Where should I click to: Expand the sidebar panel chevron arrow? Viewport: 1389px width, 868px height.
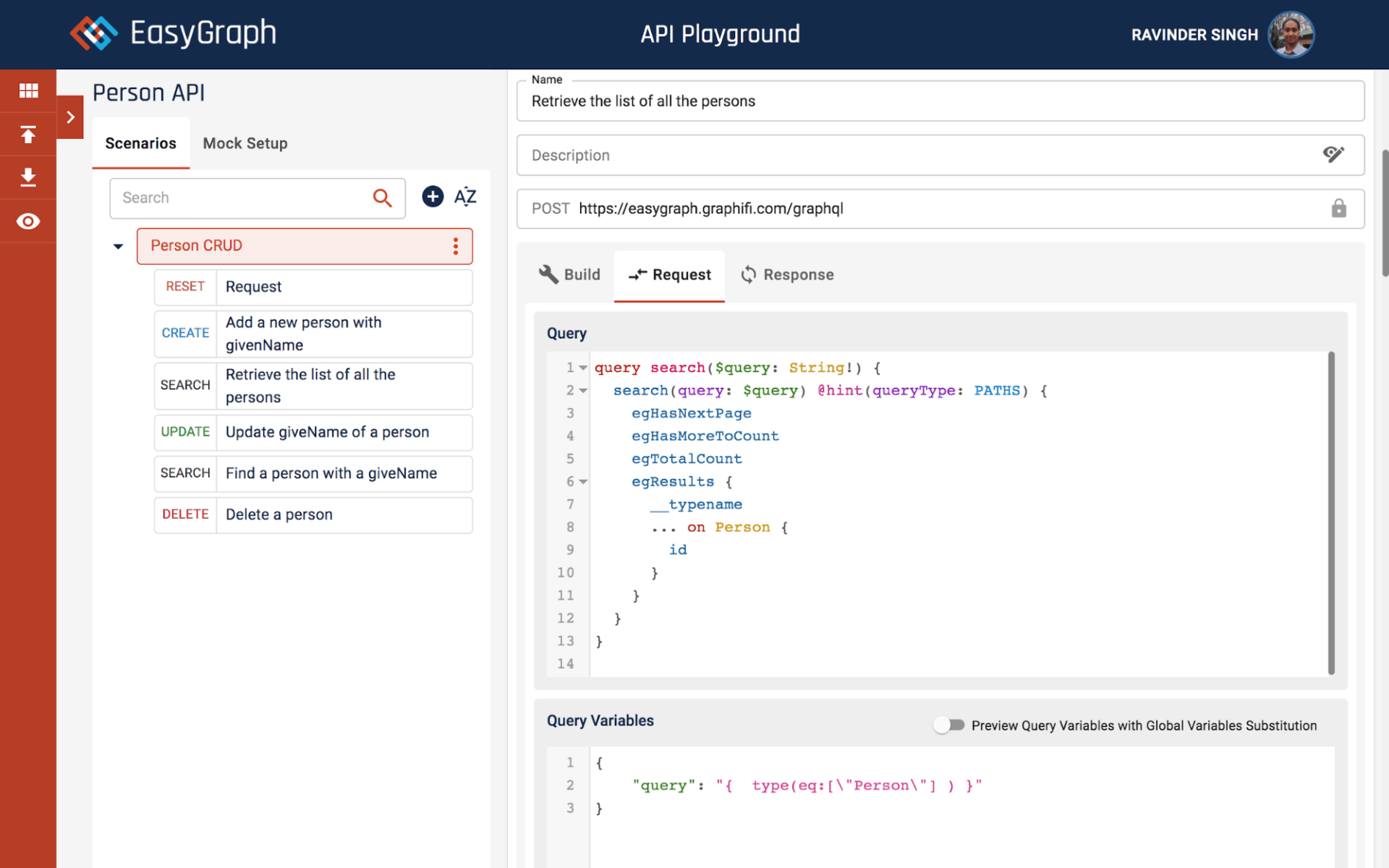[x=70, y=116]
